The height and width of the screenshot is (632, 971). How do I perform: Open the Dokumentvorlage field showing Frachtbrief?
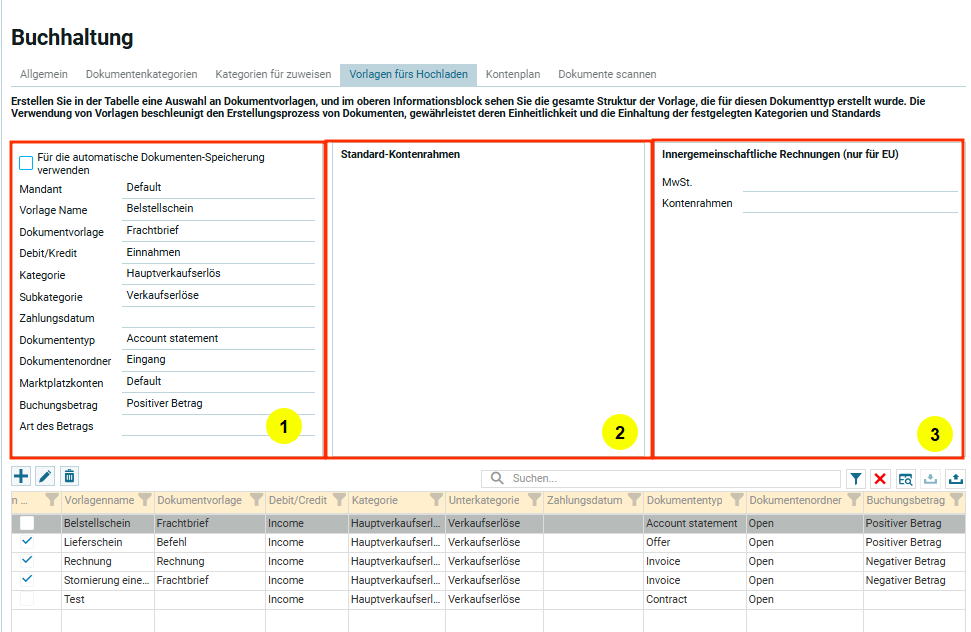(218, 231)
